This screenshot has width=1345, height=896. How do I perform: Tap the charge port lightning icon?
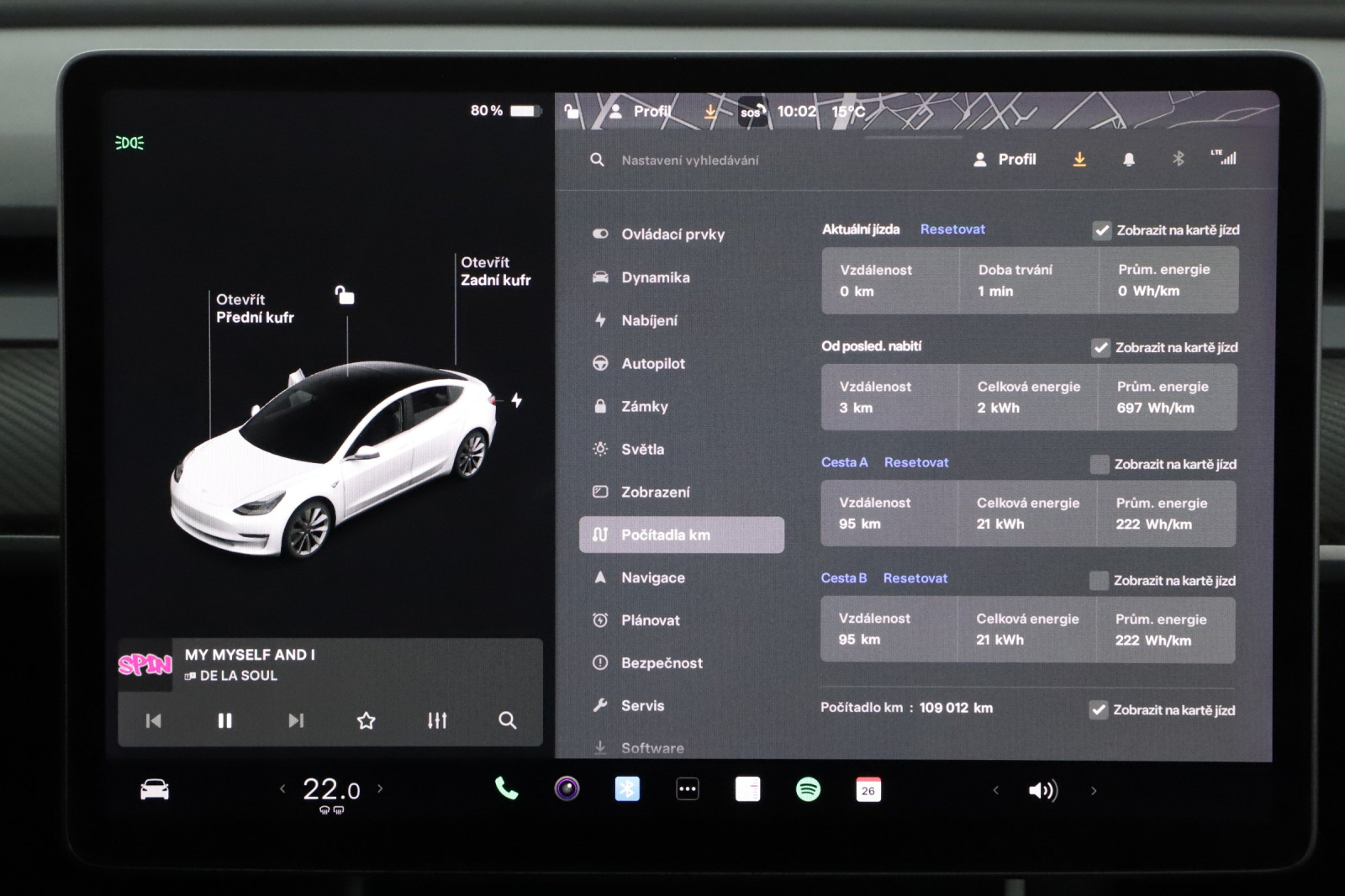coord(517,400)
